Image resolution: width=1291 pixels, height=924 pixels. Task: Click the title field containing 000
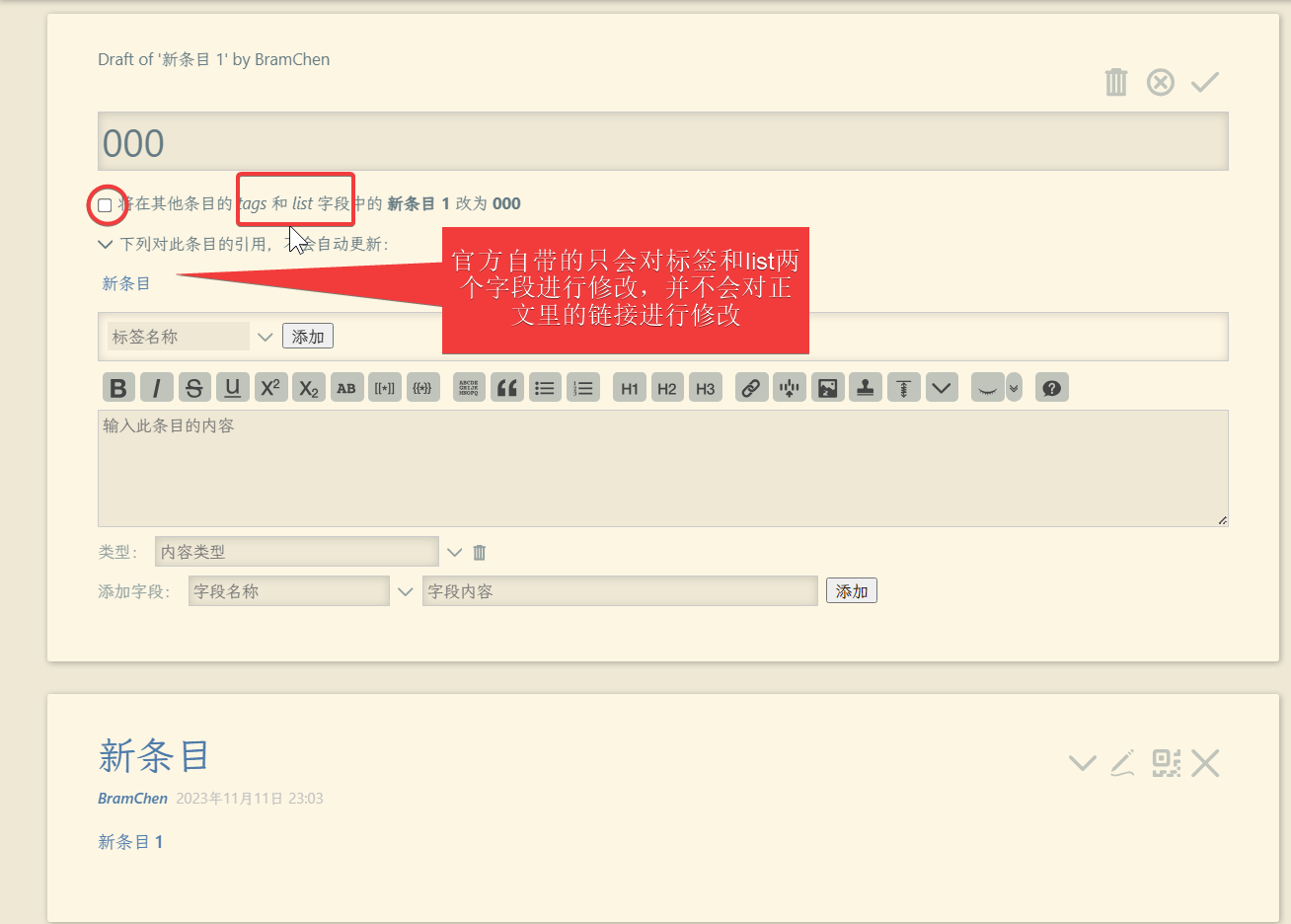663,141
